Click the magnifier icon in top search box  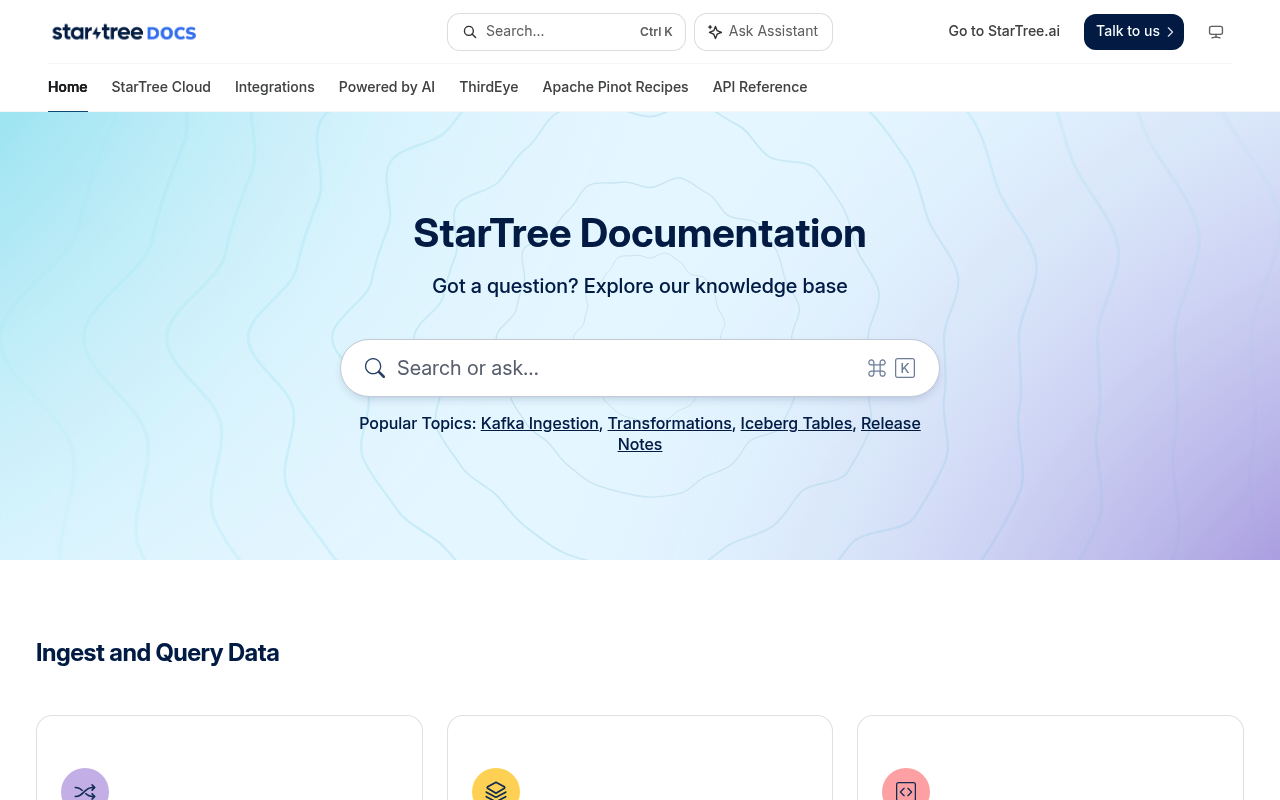pyautogui.click(x=470, y=32)
